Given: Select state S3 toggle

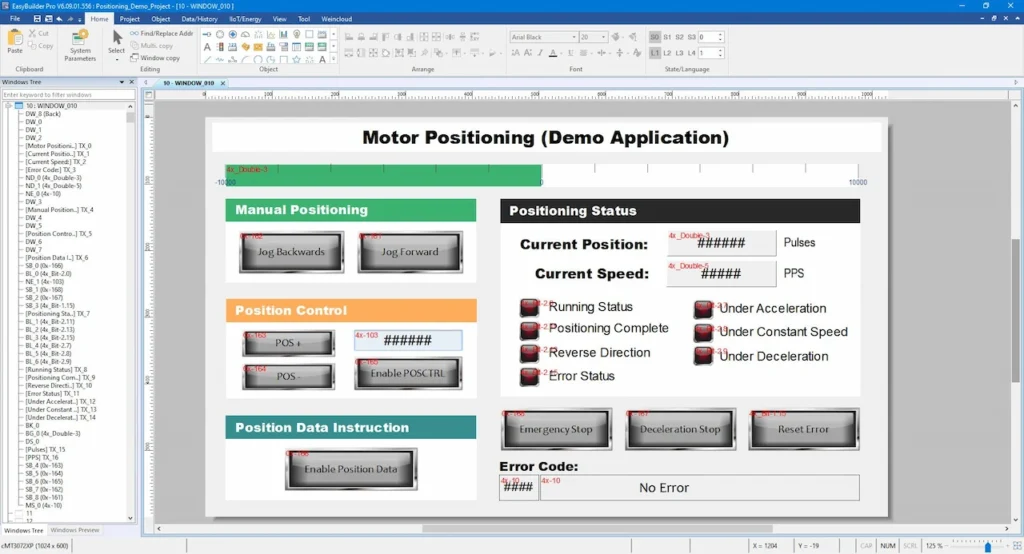Looking at the screenshot, I should 691,37.
